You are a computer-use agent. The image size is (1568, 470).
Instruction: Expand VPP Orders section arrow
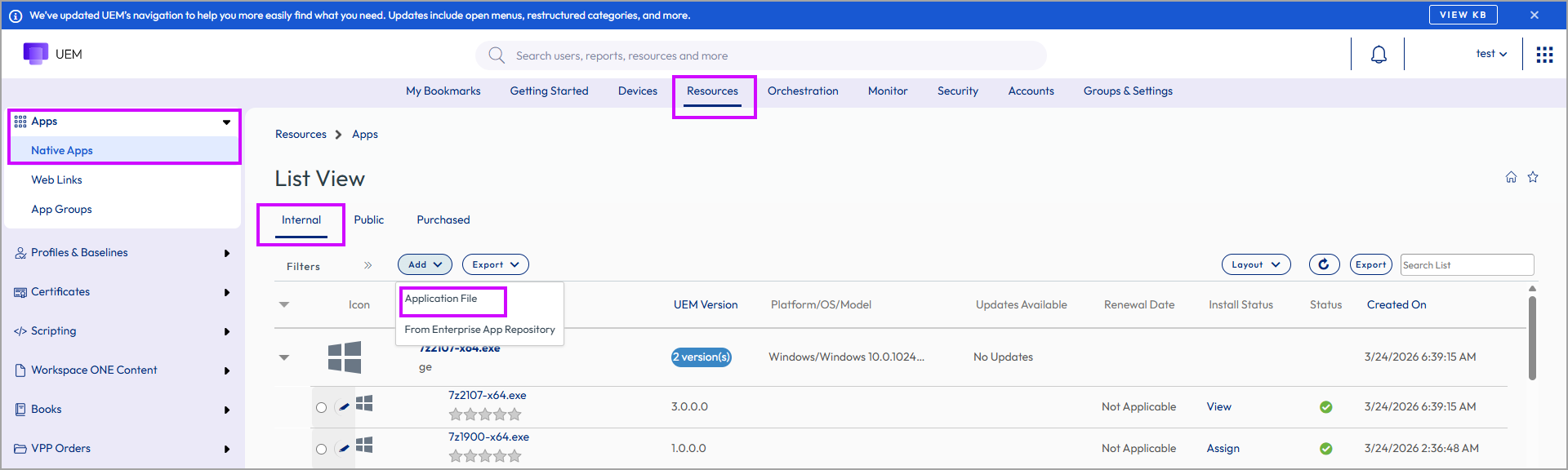227,449
